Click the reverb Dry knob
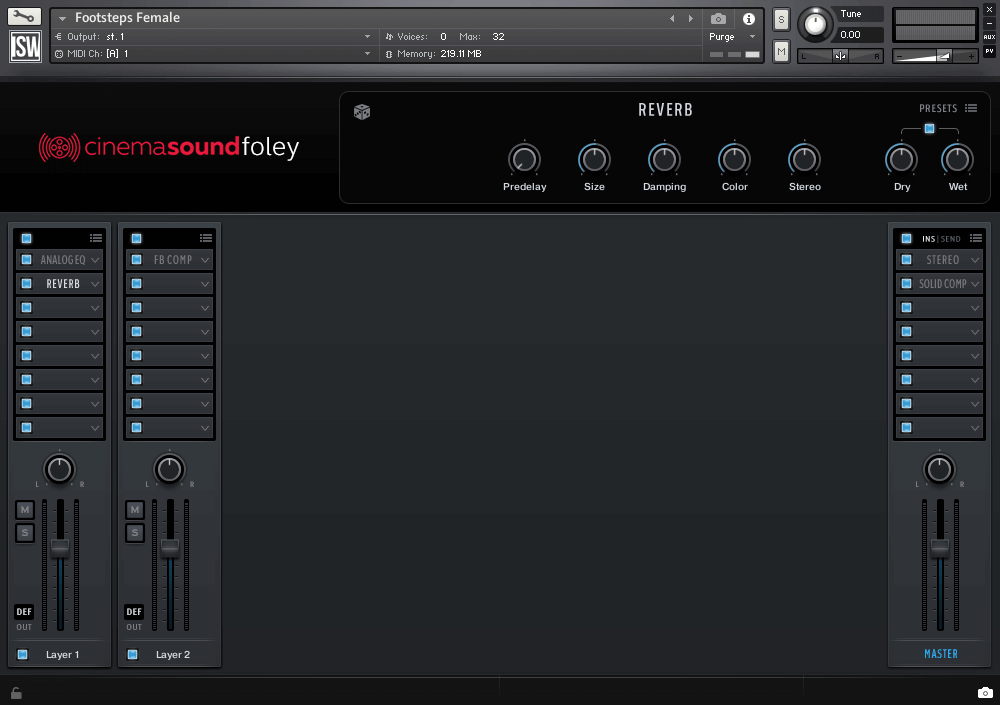The image size is (1000, 705). 901,159
